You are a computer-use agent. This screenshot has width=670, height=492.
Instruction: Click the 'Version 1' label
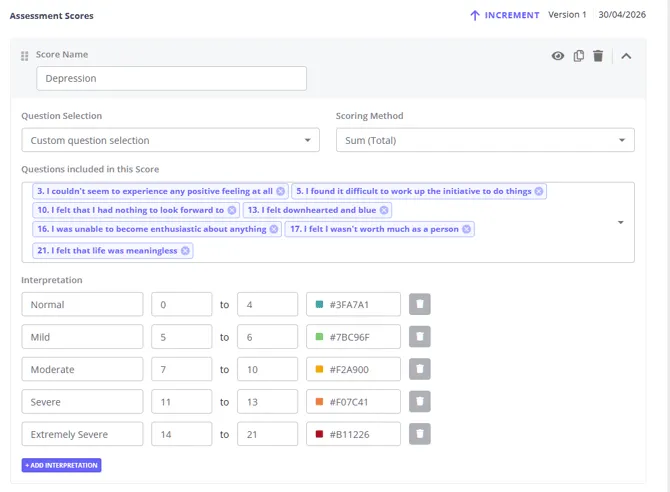point(567,15)
